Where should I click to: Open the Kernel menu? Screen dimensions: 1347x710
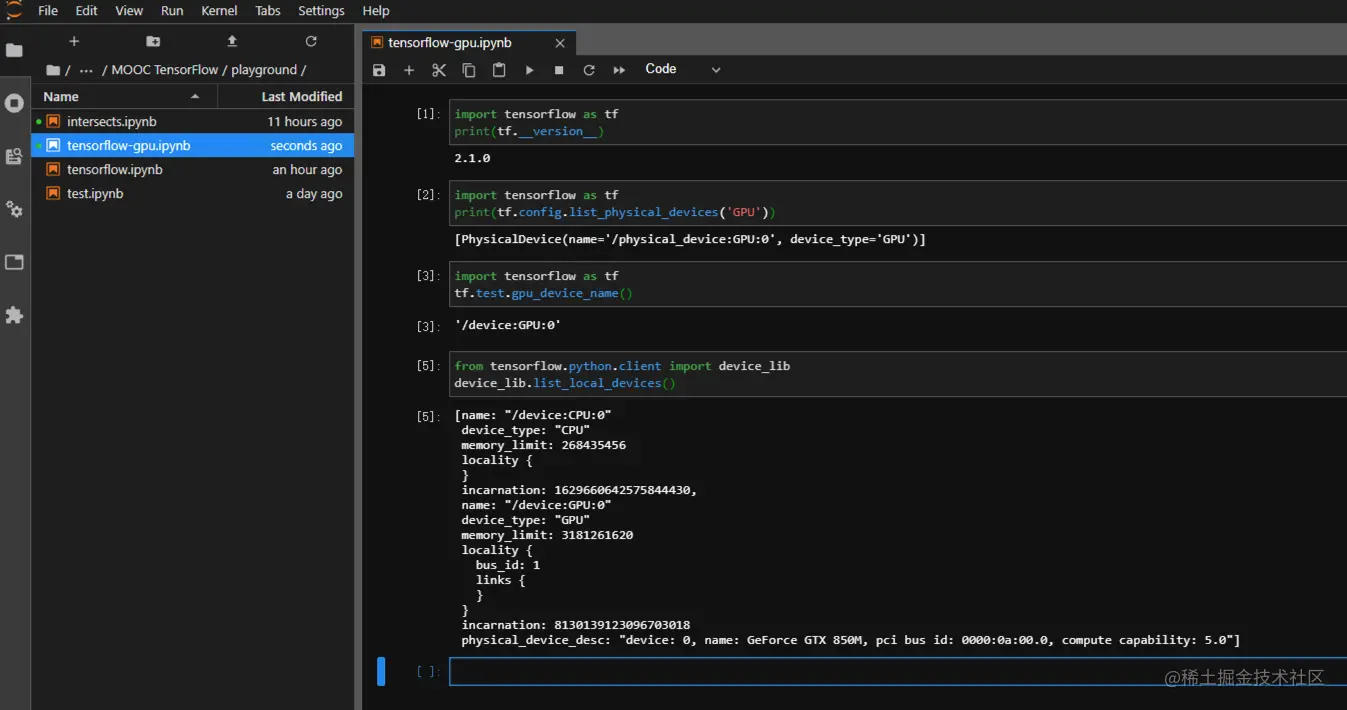(x=219, y=11)
